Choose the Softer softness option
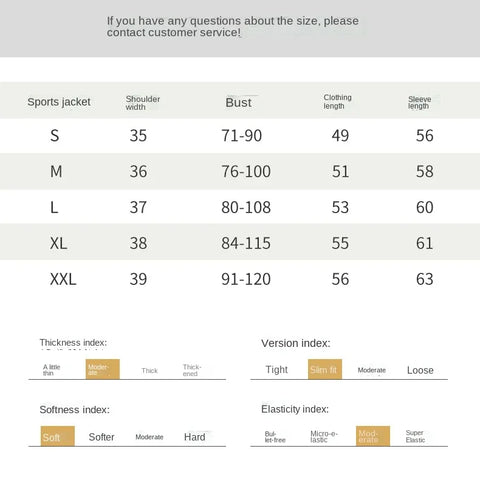 tap(101, 437)
